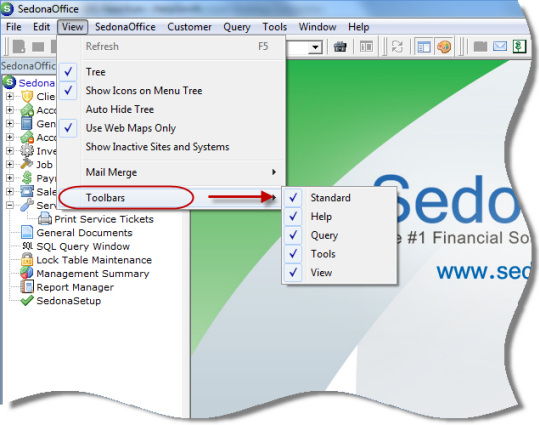Hide the Tools toolbar in the submenu
The image size is (539, 425).
pos(339,254)
